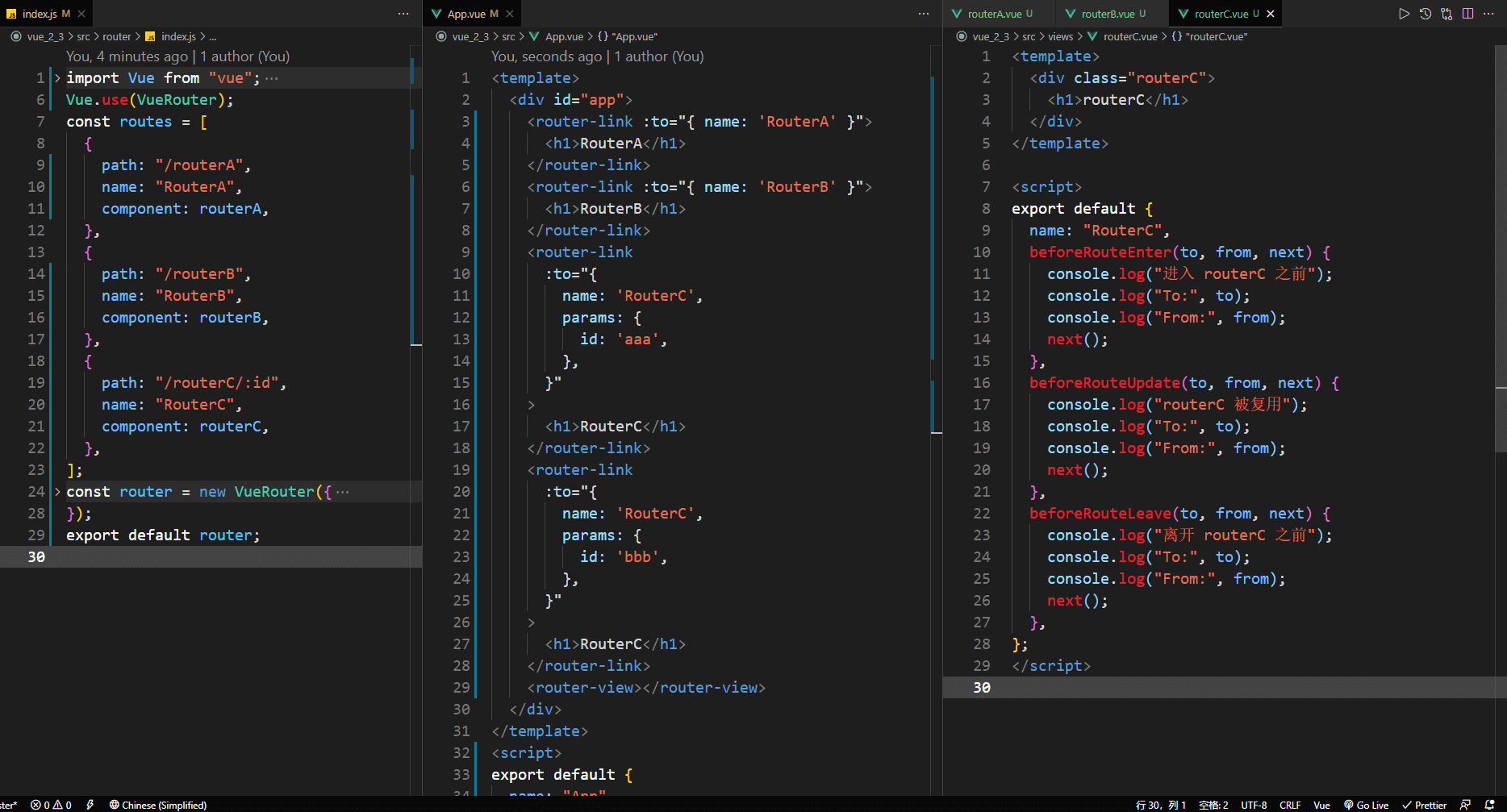
Task: Click 'src' breadcrumb in routerC.vue editor
Action: (x=1029, y=36)
